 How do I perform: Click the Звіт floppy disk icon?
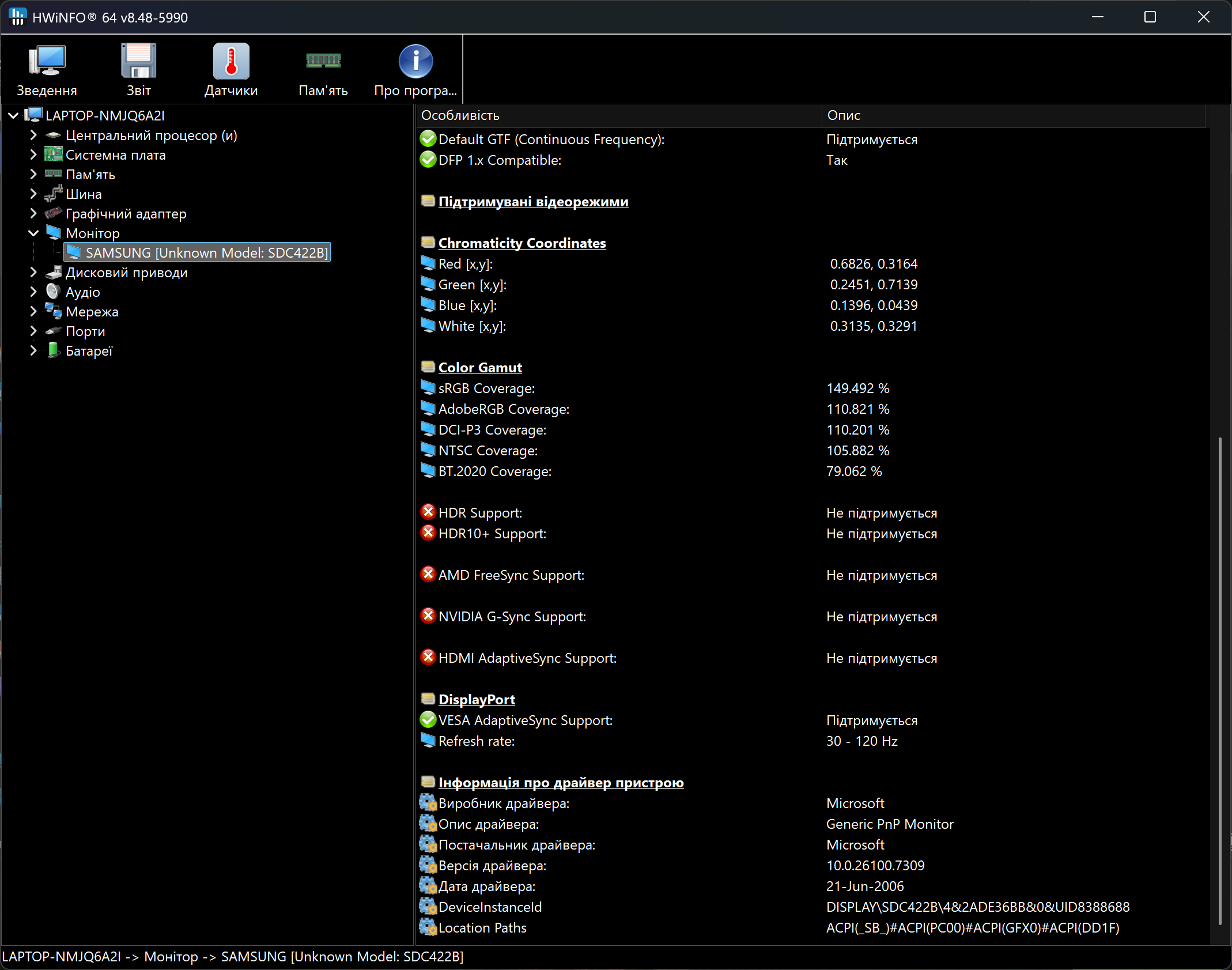click(x=139, y=61)
